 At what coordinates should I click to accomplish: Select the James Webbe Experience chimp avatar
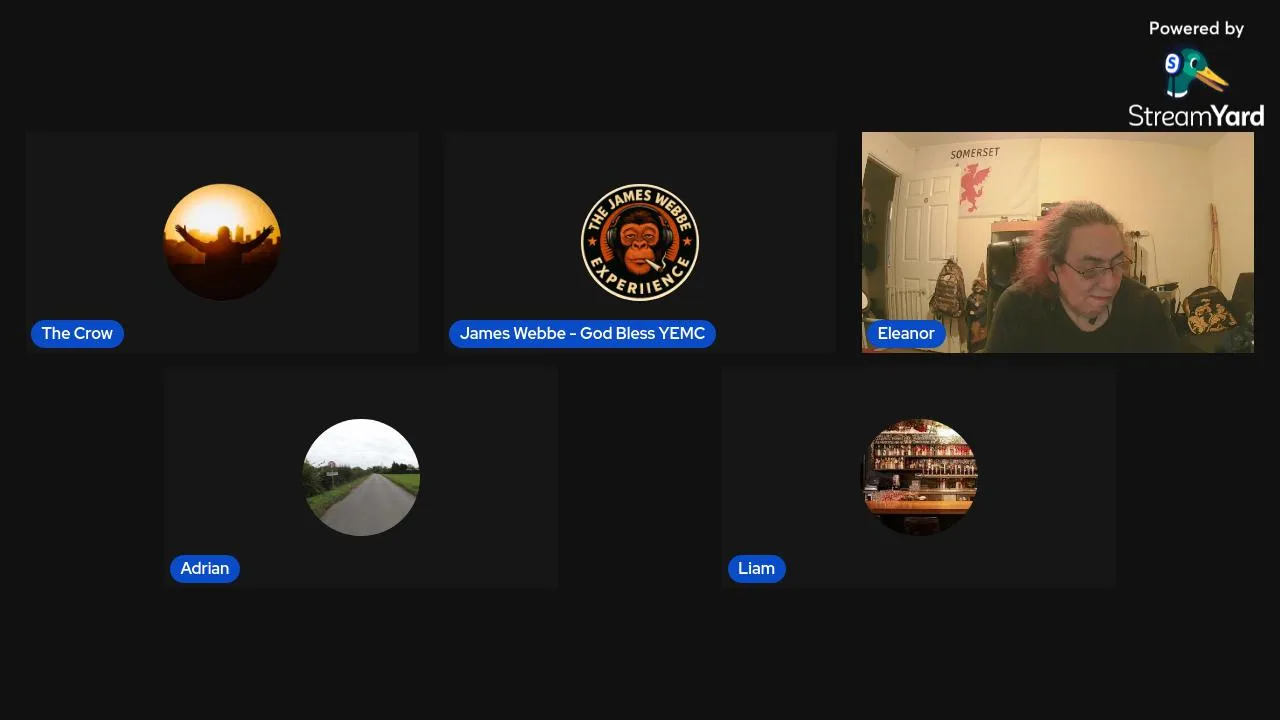click(x=640, y=242)
